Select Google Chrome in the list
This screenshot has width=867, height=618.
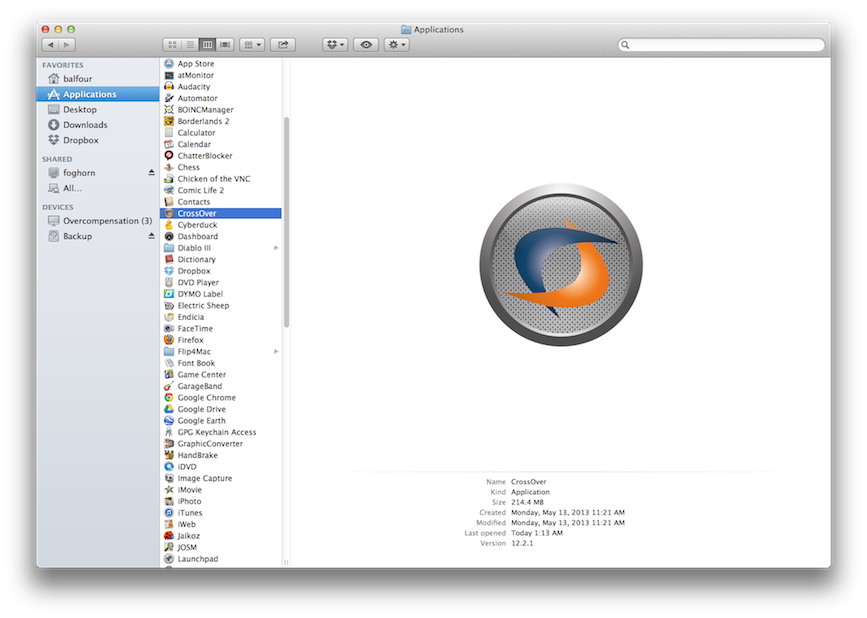(206, 398)
